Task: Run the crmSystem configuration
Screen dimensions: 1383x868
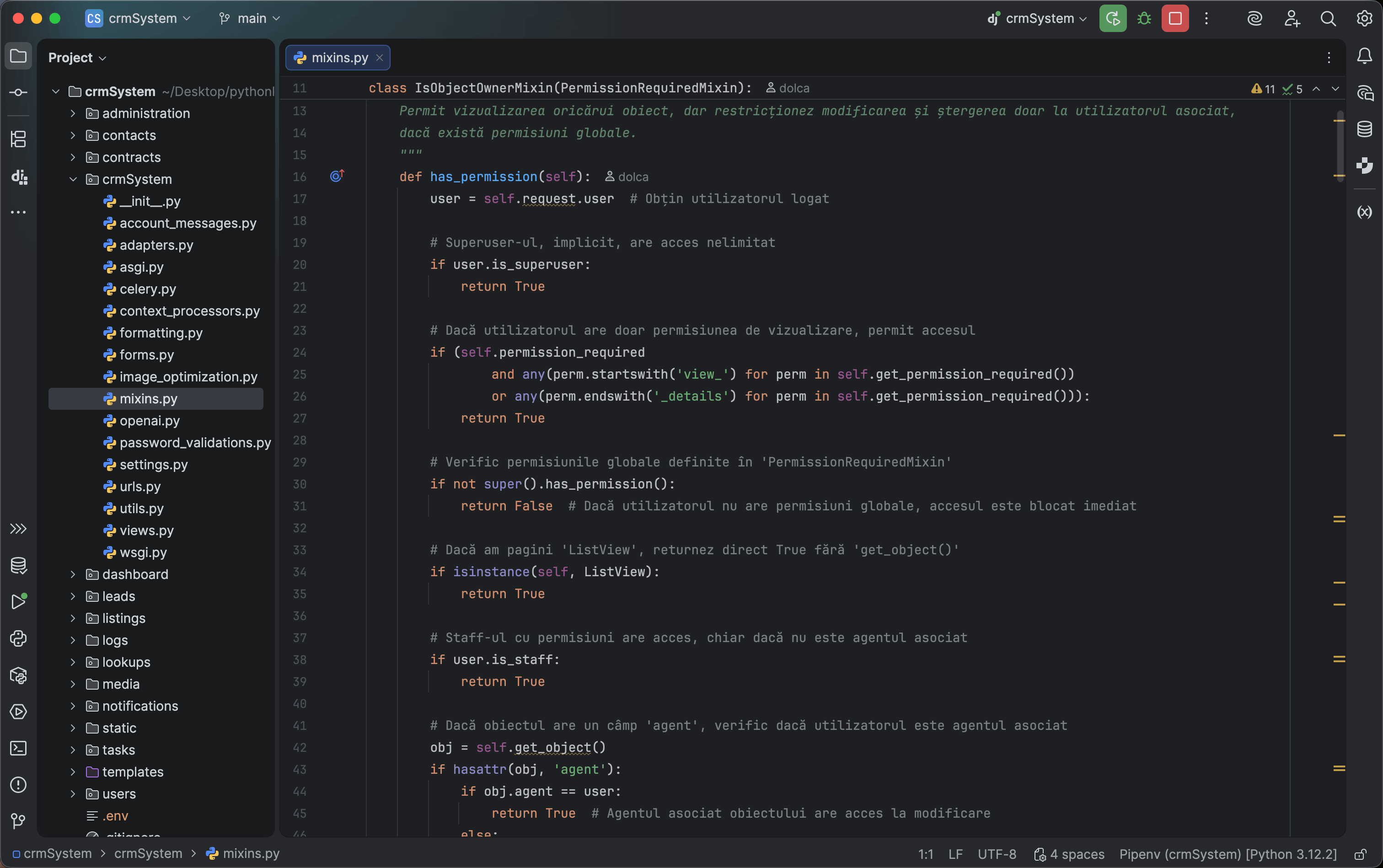Action: tap(1112, 18)
